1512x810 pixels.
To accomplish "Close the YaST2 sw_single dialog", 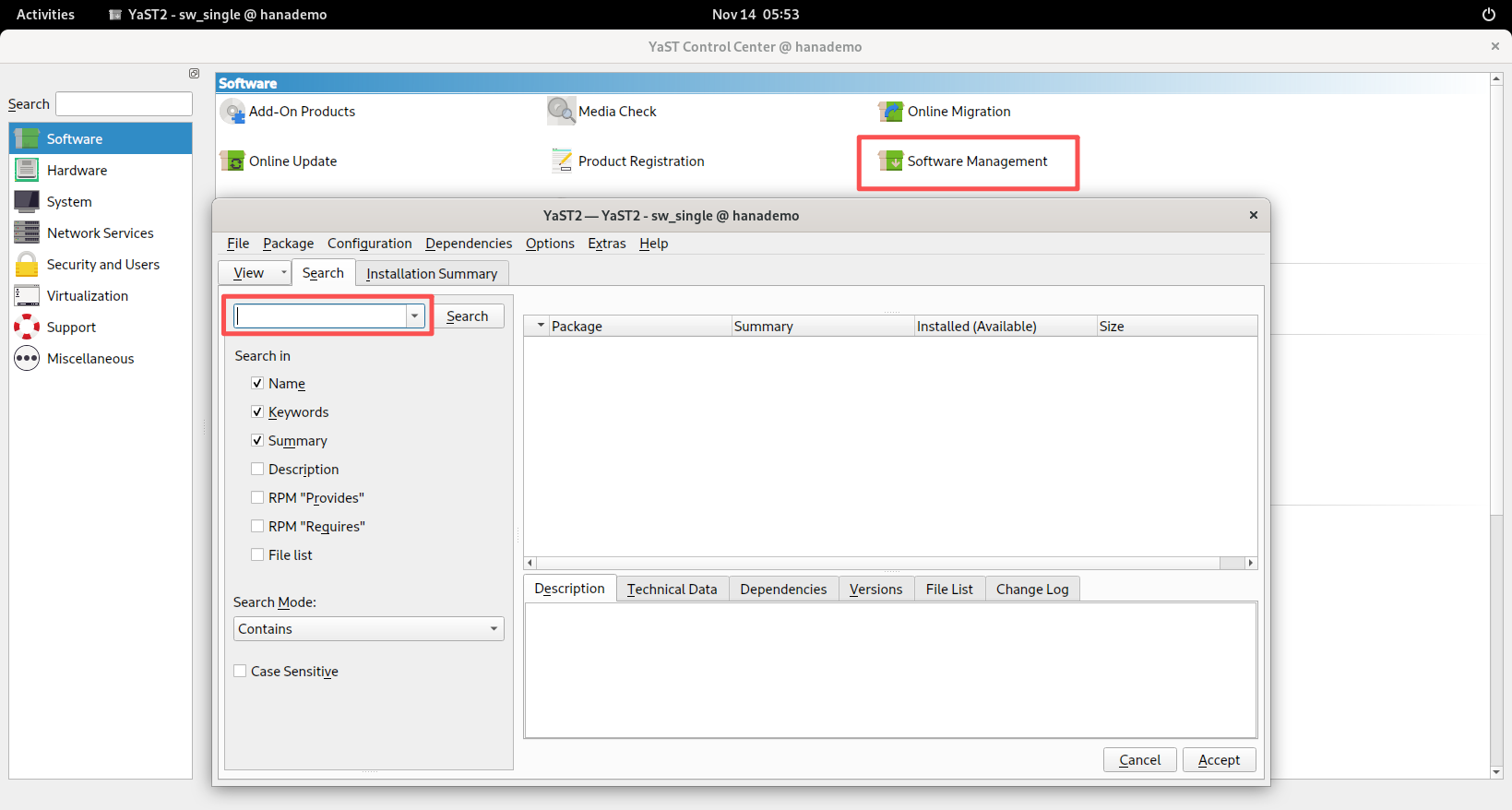I will coord(1254,215).
